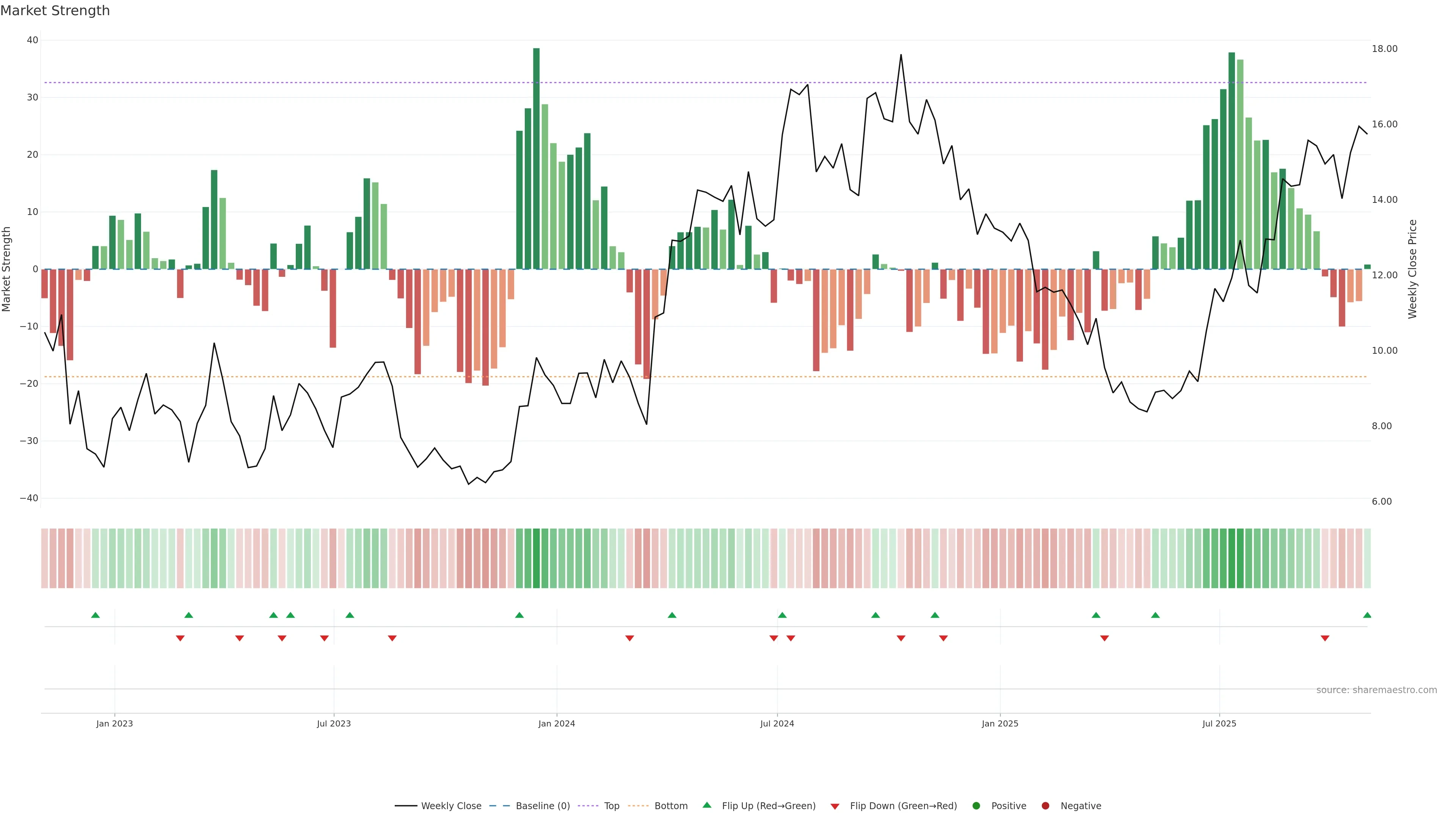Click the Market Strength chart title
The width and height of the screenshot is (1456, 819).
point(55,11)
